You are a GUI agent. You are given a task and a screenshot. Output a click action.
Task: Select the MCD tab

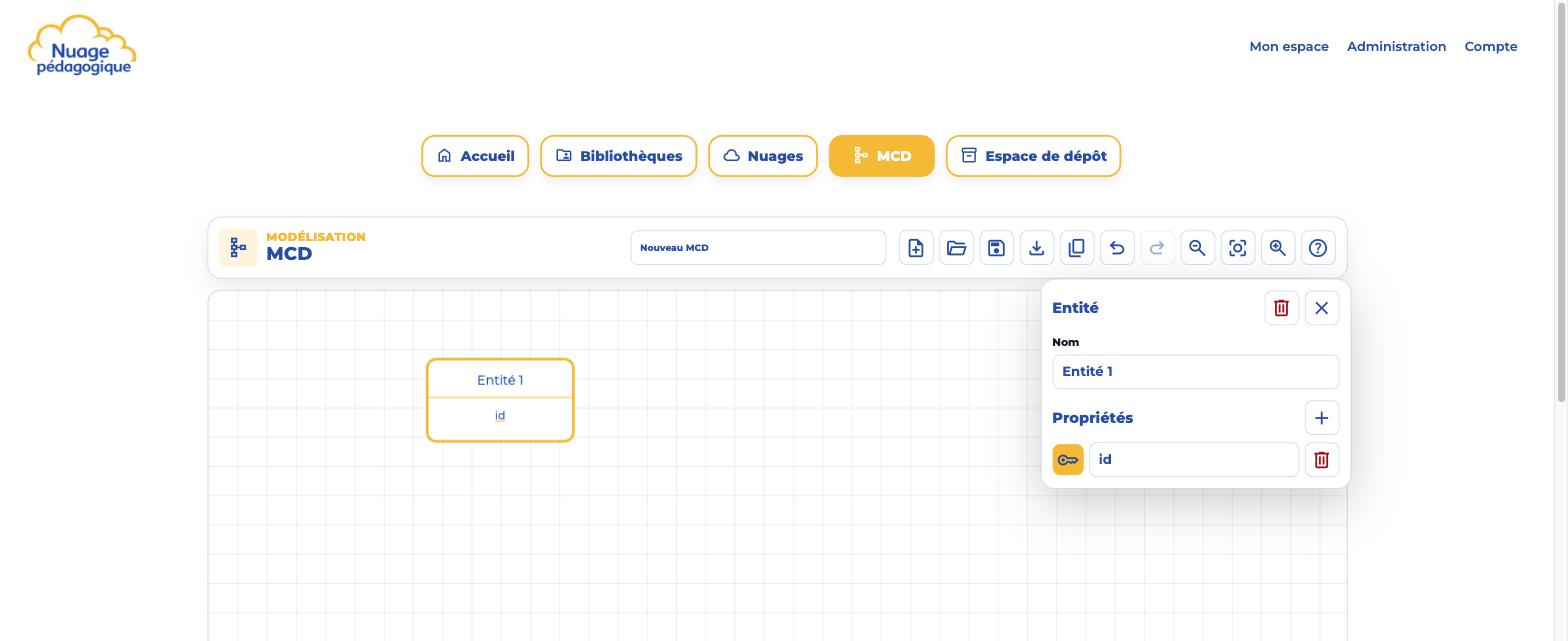coord(882,156)
